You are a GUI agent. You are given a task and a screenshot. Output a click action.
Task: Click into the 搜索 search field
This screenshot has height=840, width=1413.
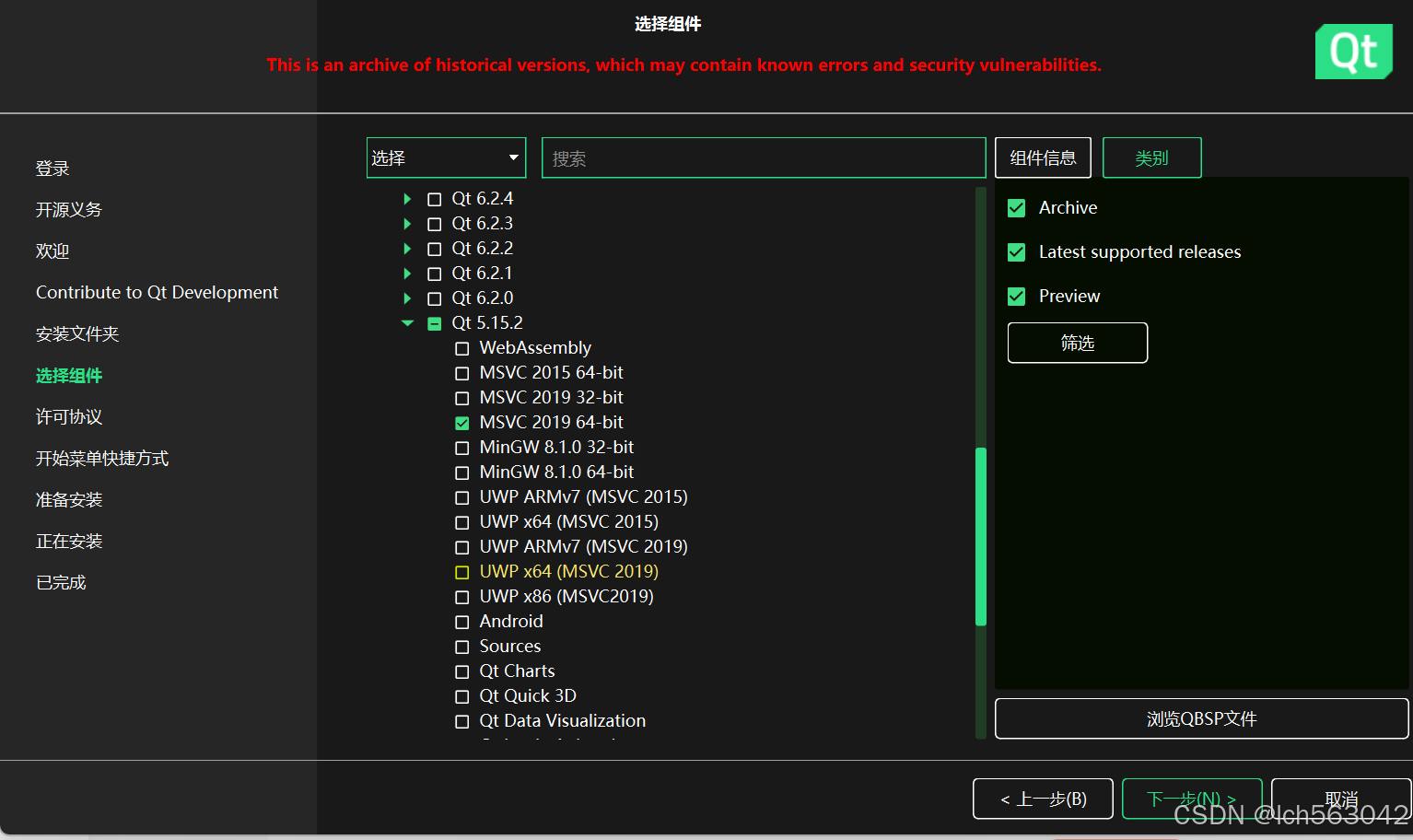coord(764,157)
